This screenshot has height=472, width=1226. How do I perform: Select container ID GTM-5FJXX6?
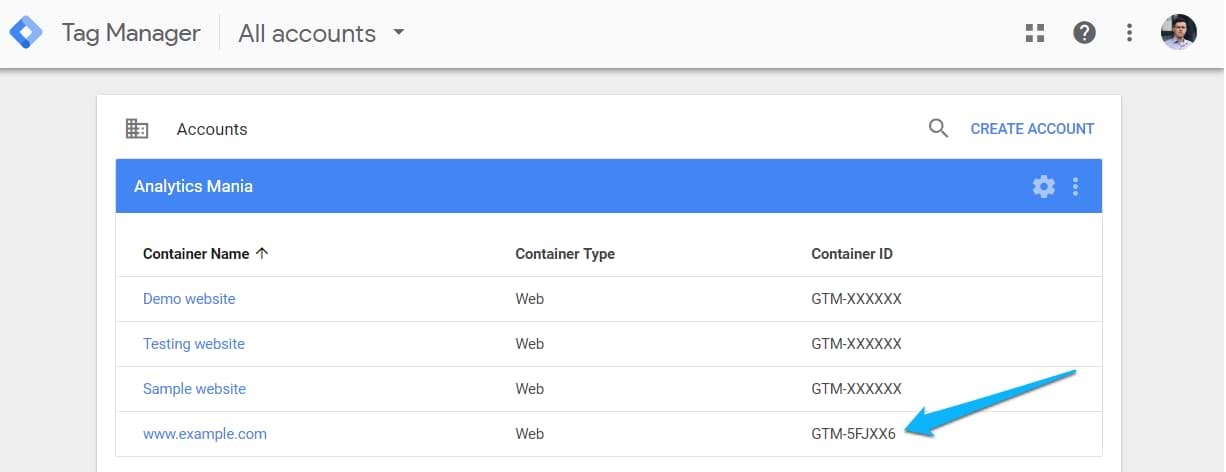pyautogui.click(x=854, y=434)
